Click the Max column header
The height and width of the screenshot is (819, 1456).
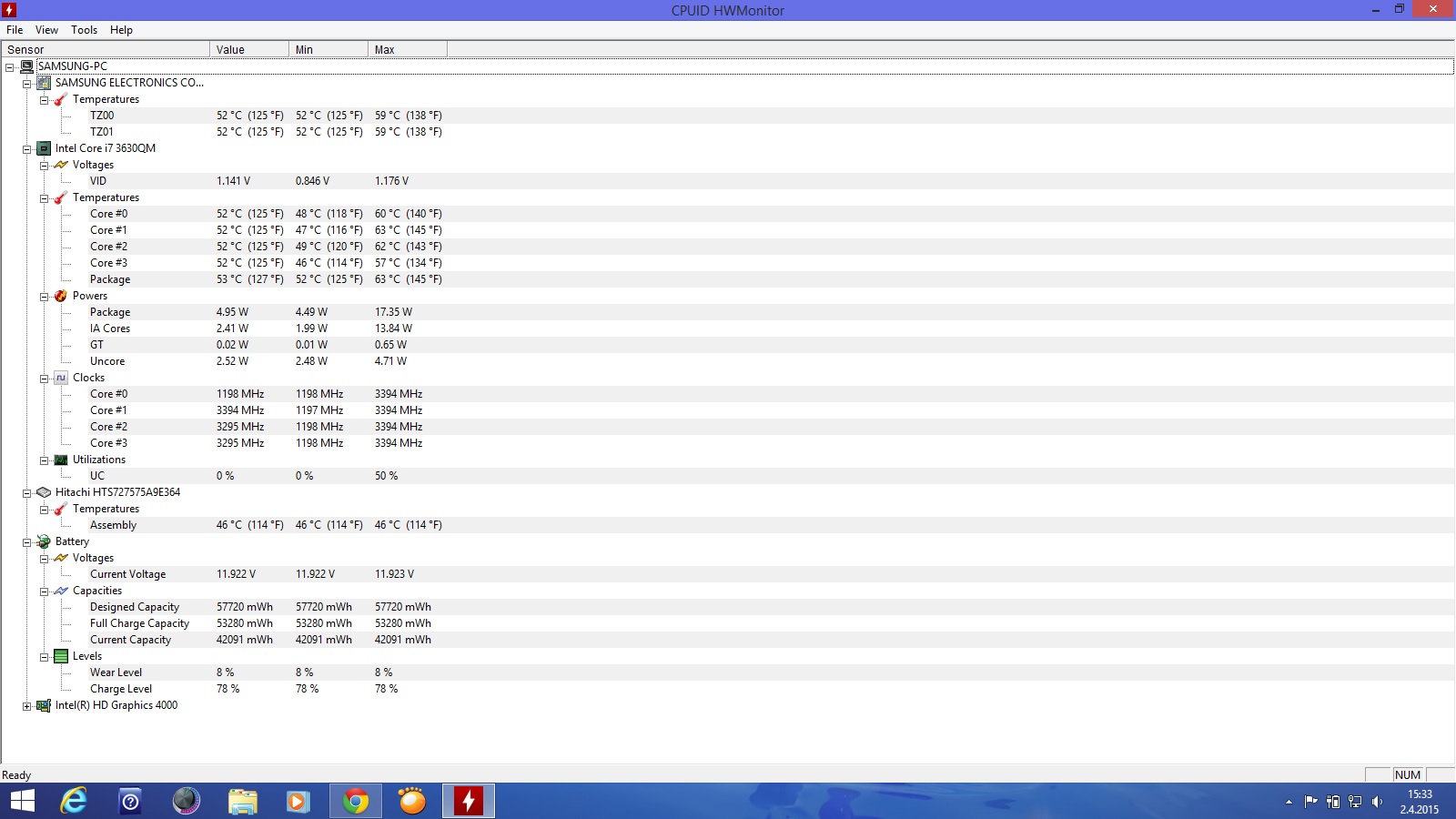coord(408,49)
